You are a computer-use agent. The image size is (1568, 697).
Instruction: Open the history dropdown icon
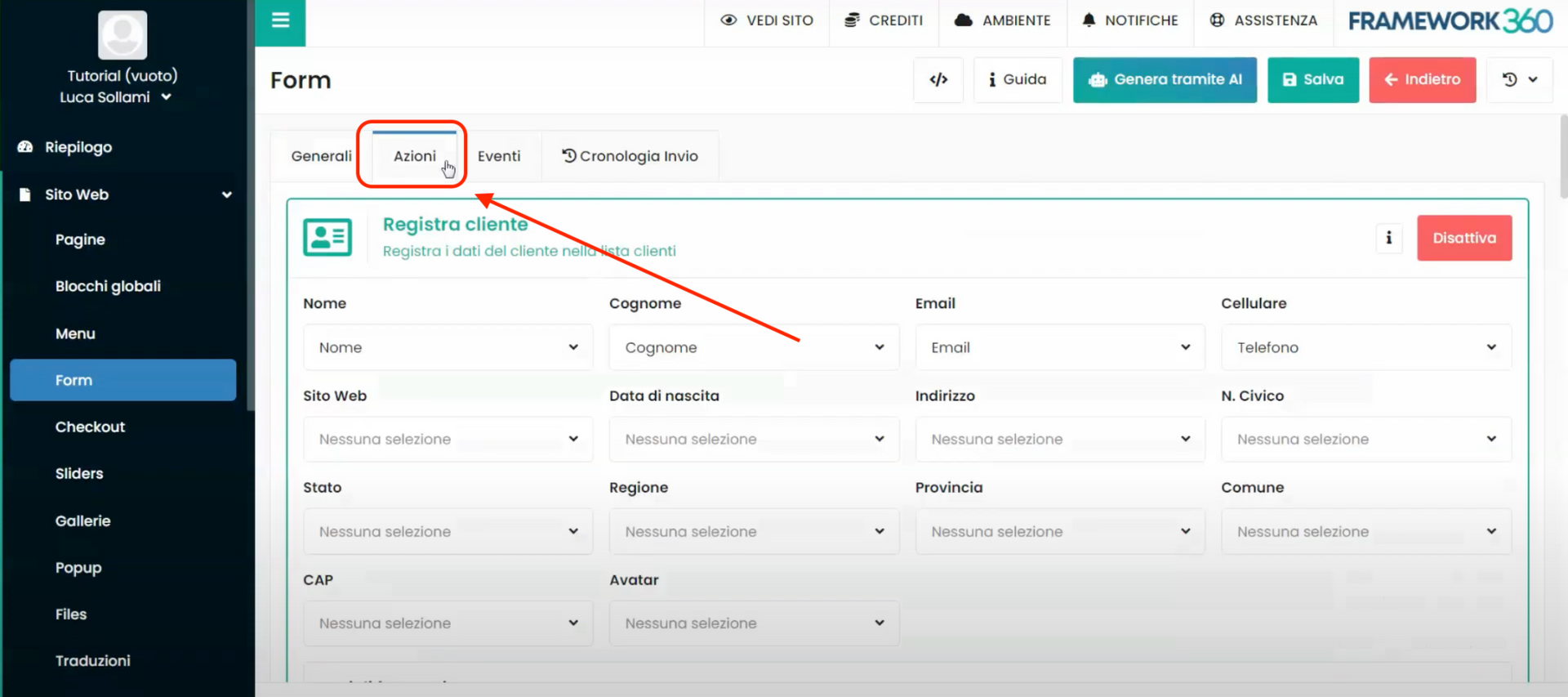1519,80
